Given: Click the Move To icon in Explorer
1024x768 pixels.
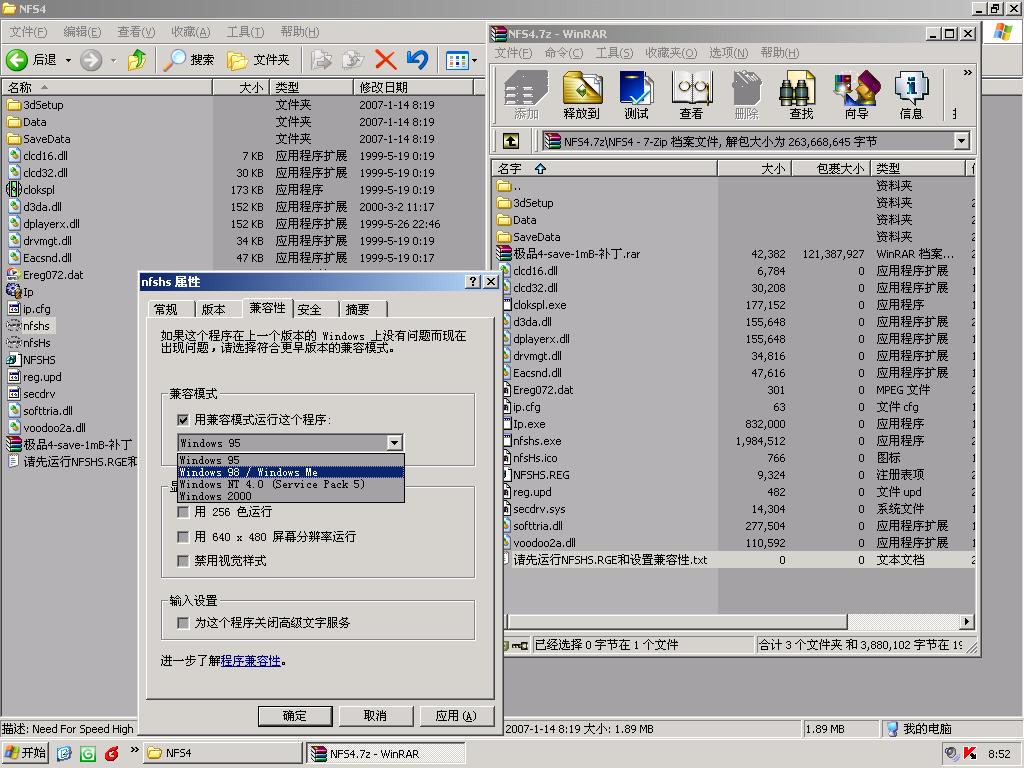Looking at the screenshot, I should point(321,60).
